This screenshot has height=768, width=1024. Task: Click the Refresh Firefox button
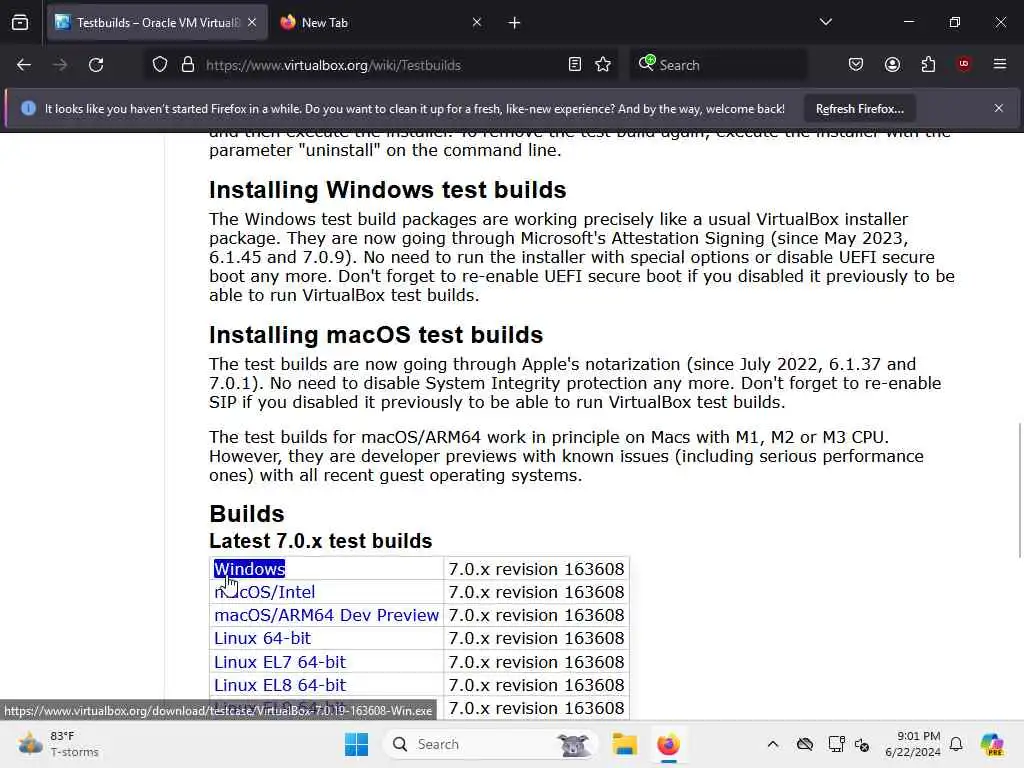pyautogui.click(x=859, y=109)
